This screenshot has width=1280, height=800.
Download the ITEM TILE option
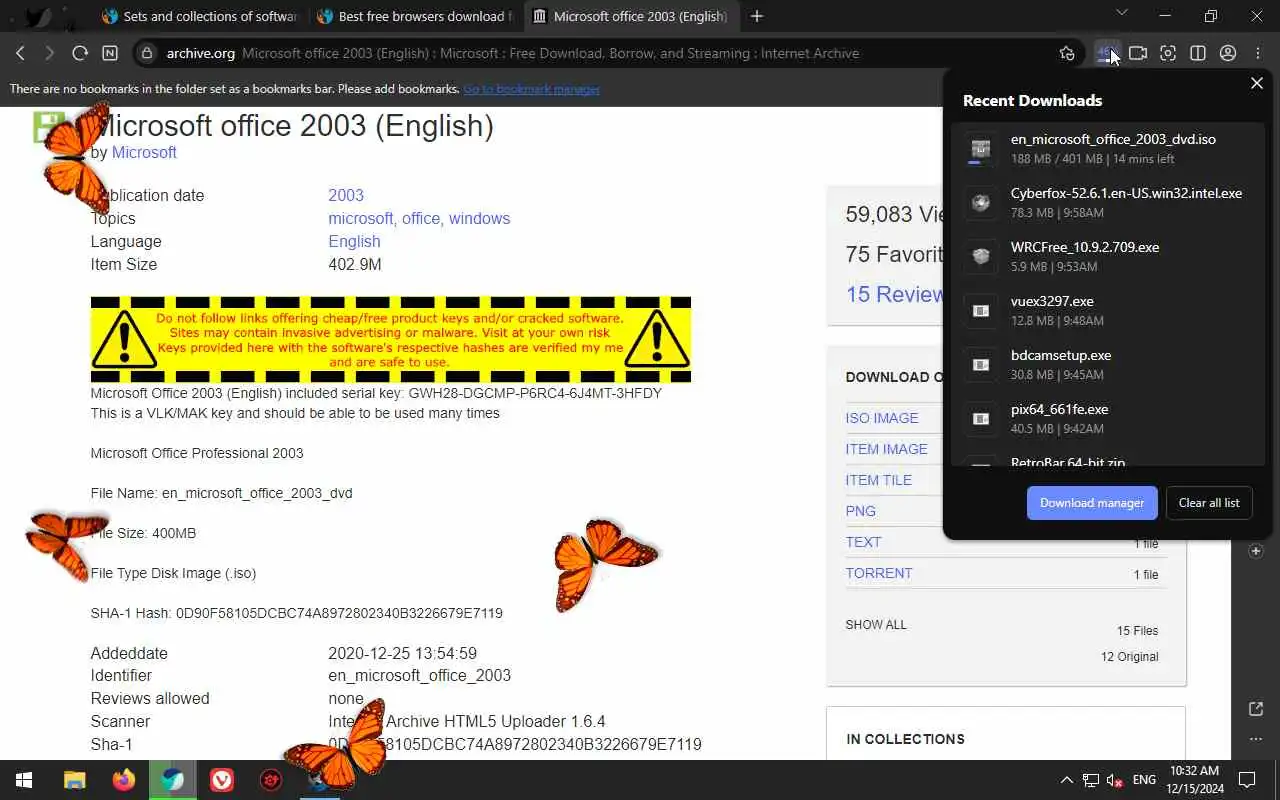(878, 480)
